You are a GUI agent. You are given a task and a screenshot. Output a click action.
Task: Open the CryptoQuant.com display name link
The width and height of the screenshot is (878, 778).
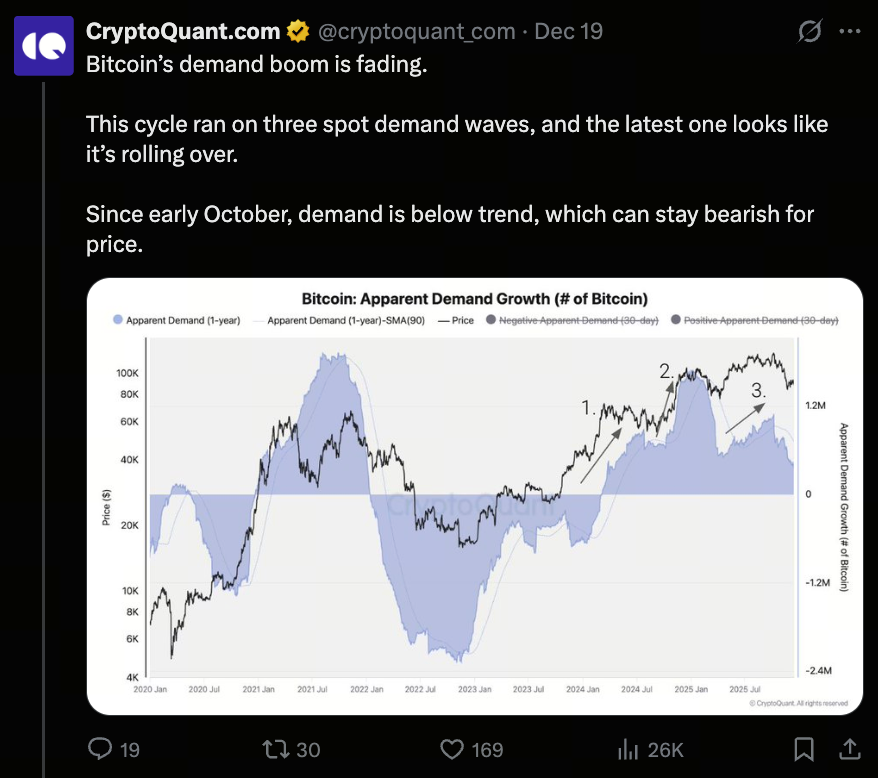click(x=183, y=32)
